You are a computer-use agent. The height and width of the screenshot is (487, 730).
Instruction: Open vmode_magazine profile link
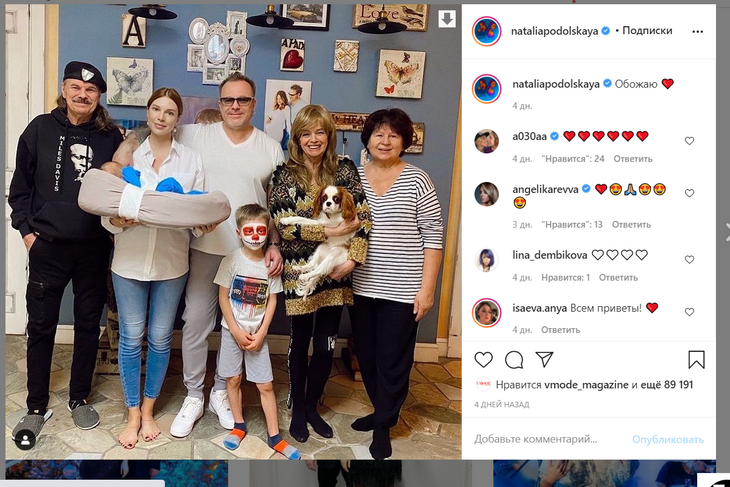(x=586, y=385)
